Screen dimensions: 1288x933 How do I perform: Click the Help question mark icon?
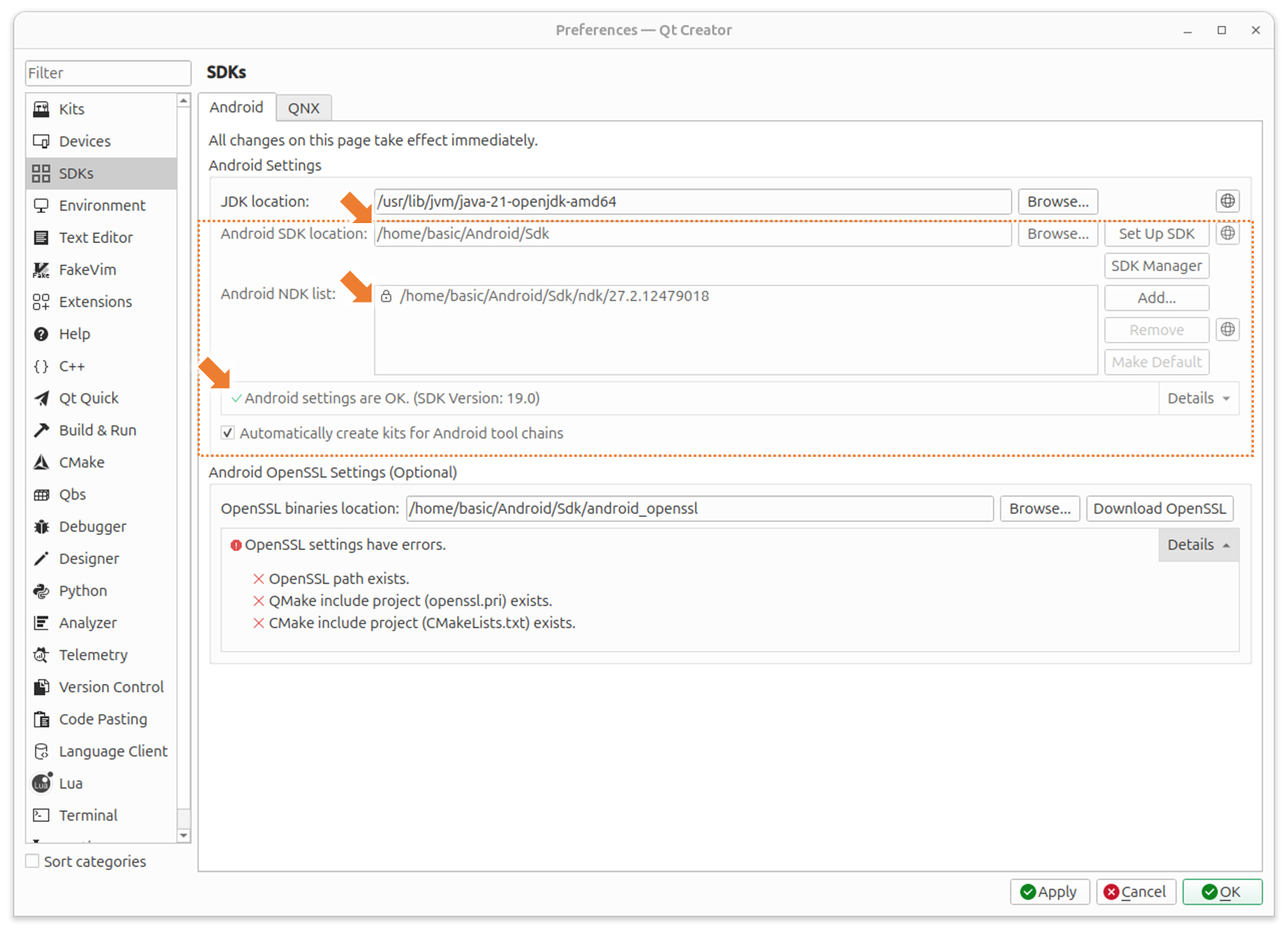41,334
